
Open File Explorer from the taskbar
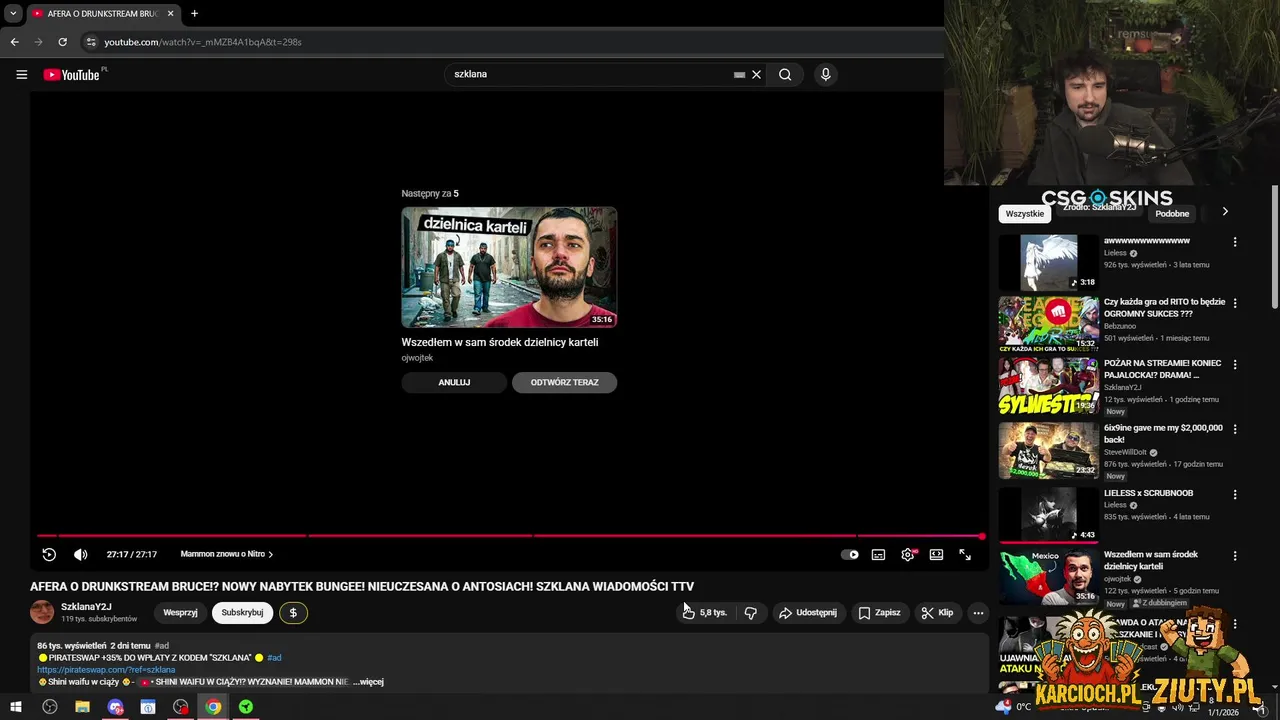click(x=82, y=707)
